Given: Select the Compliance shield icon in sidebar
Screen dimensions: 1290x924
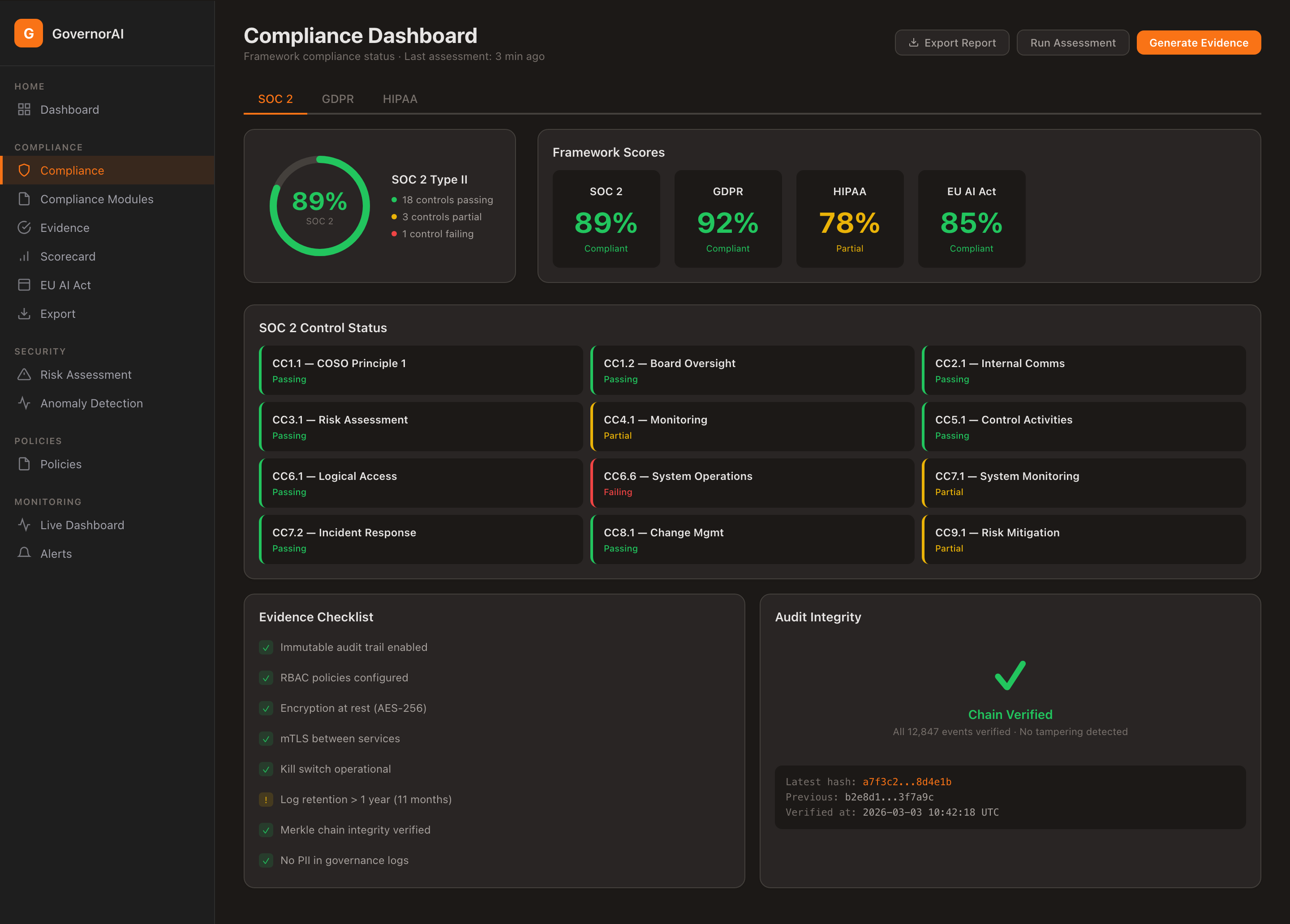Looking at the screenshot, I should coord(24,170).
